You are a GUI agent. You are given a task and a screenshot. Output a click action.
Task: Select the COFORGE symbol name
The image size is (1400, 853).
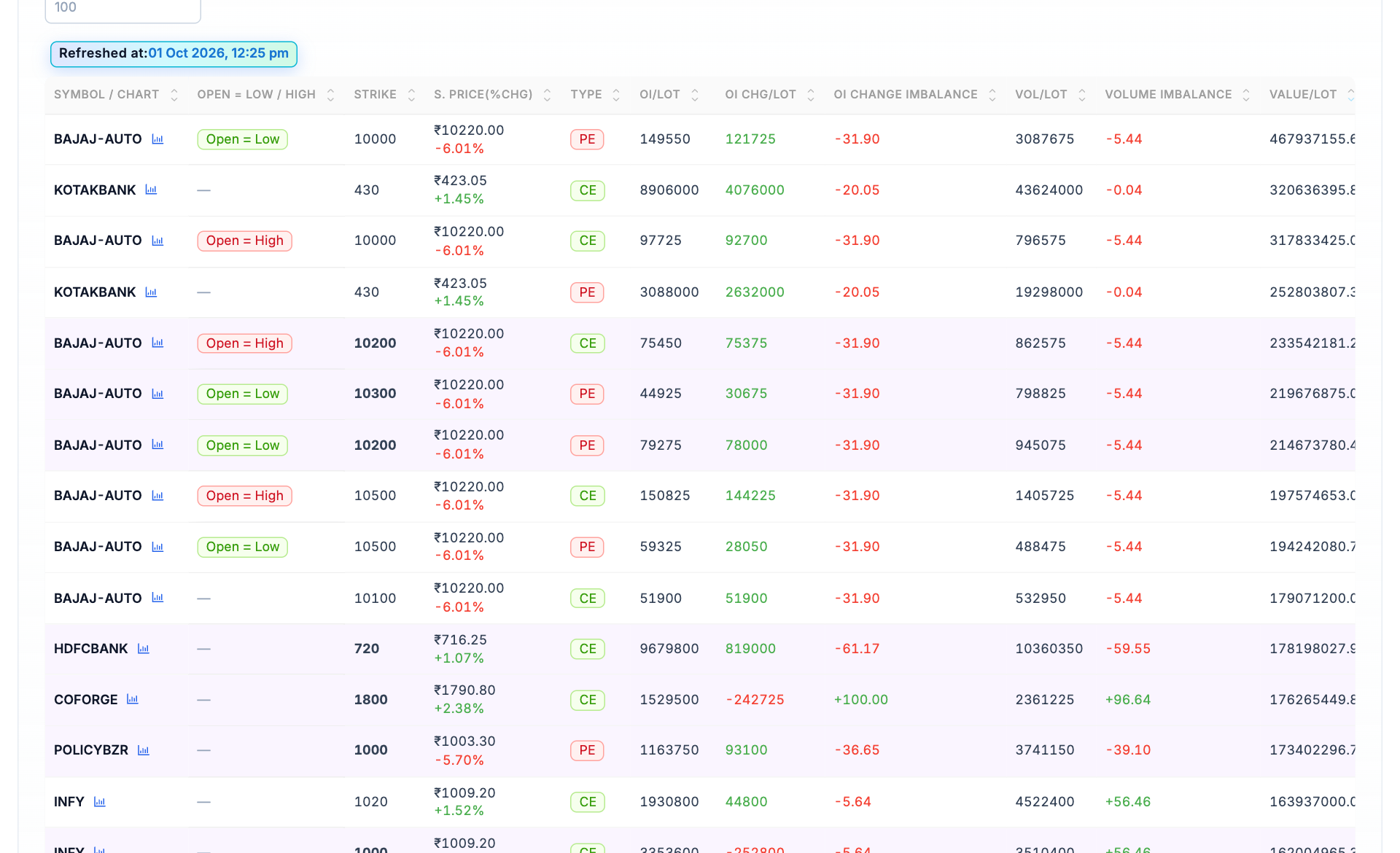pyautogui.click(x=86, y=700)
